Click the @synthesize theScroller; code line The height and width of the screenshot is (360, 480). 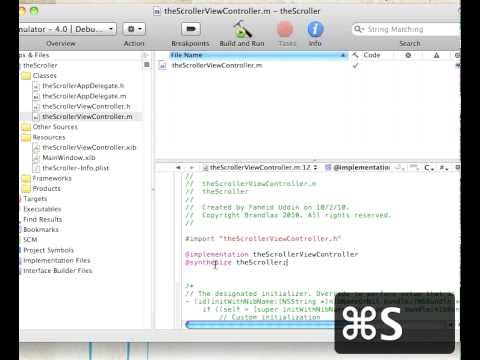coord(236,262)
